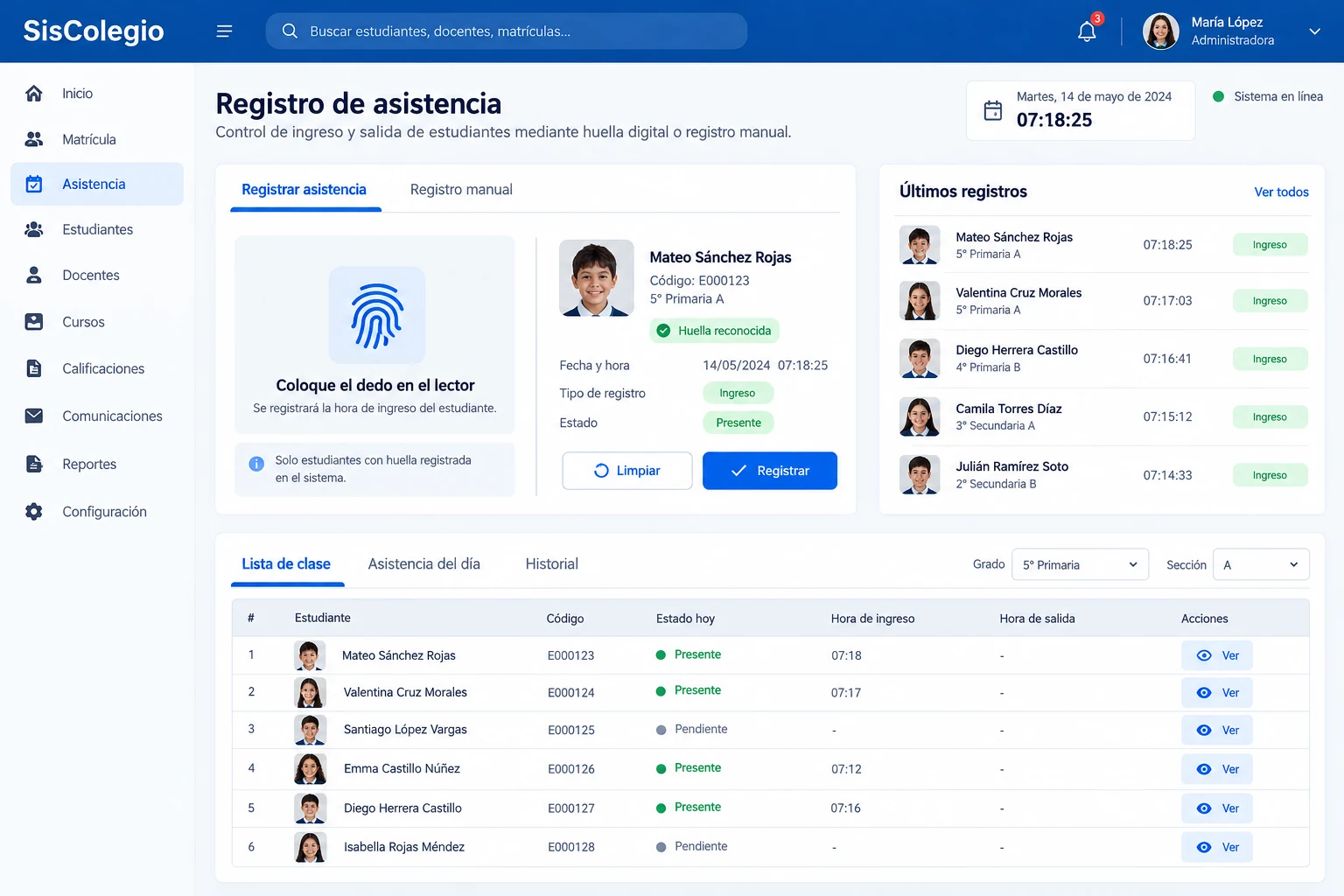The image size is (1344, 896).
Task: Click the Inicio home icon
Action: (34, 94)
